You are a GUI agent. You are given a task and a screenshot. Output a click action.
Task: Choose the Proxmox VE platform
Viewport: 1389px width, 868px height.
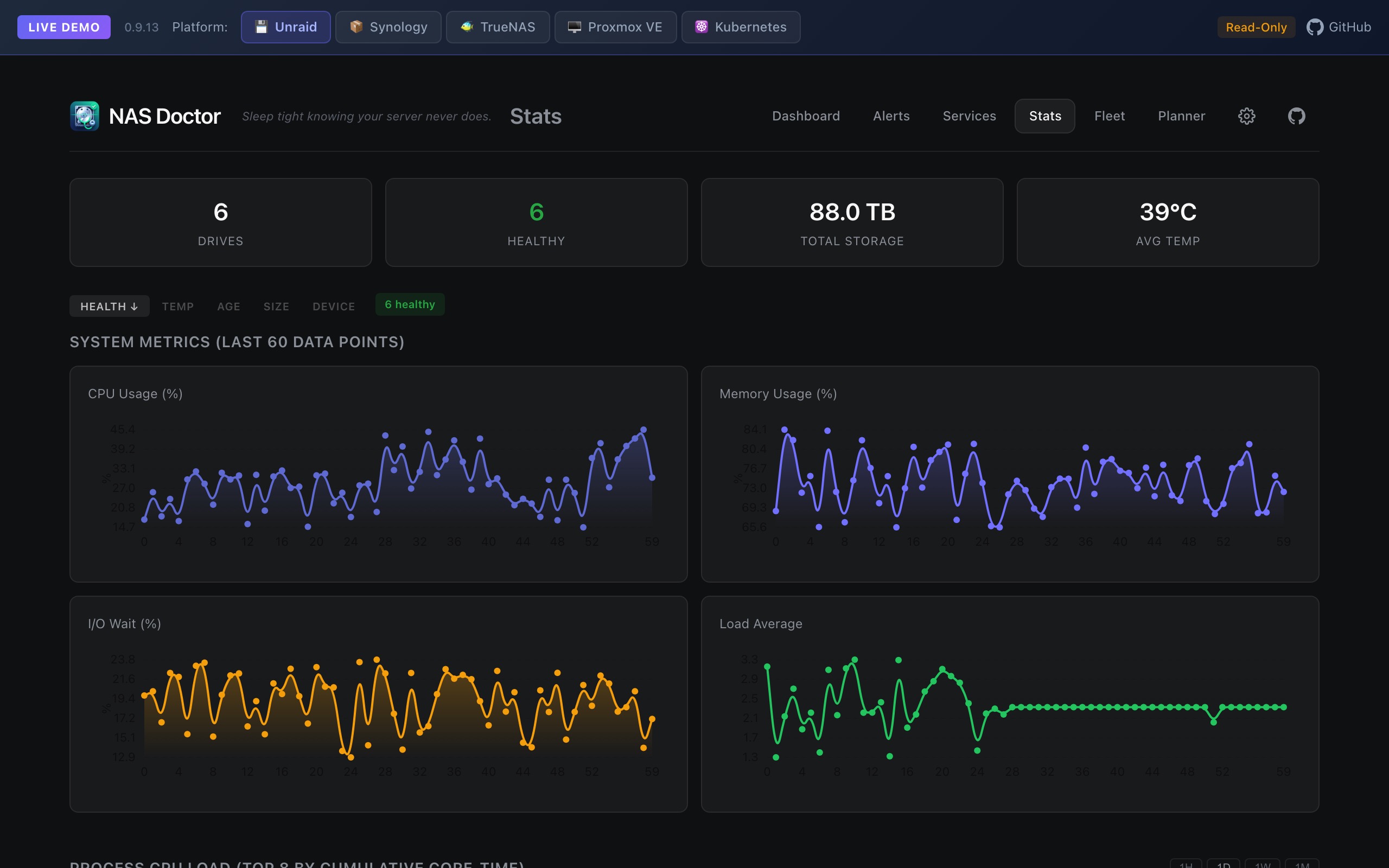pyautogui.click(x=615, y=27)
